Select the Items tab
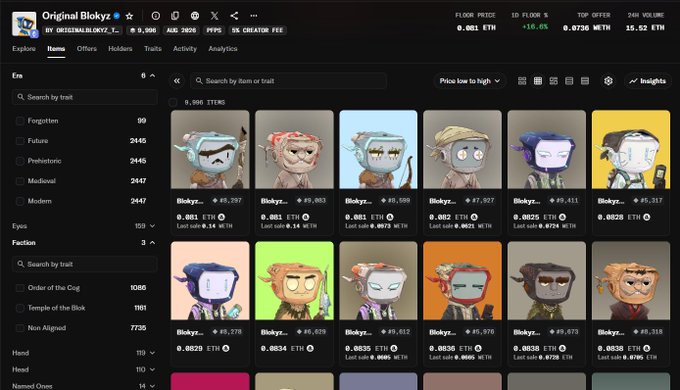Screen dimensions: 680x390 coord(56,49)
